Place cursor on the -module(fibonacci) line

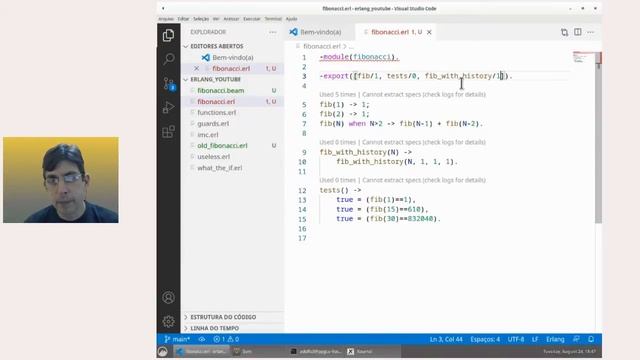pyautogui.click(x=359, y=57)
